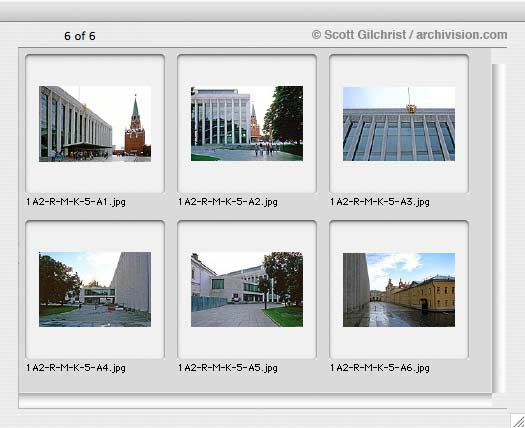The width and height of the screenshot is (525, 428).
Task: Click the filename label 1A2-R-M-K-5-A5.jpg
Action: tap(228, 368)
